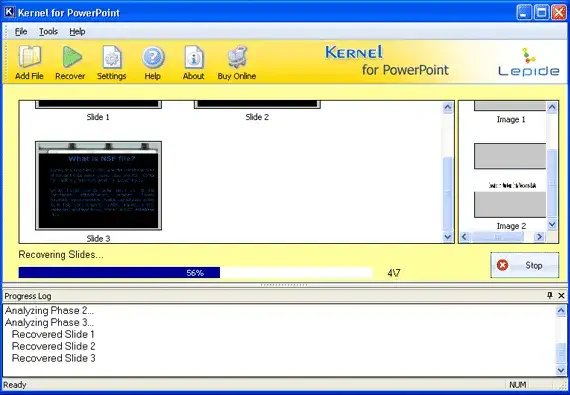Open the File menu
Viewport: 570px width, 395px height.
[21, 32]
